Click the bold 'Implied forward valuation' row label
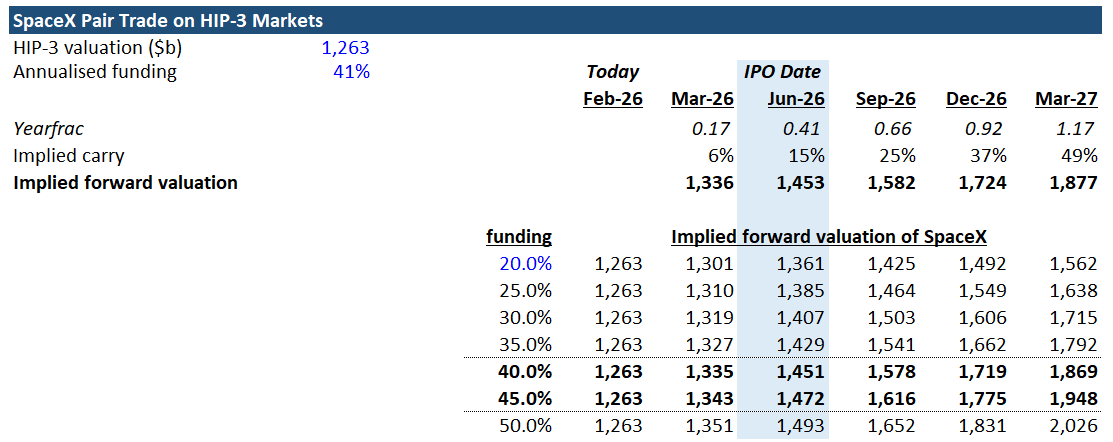Viewport: 1113px width, 442px height. tap(125, 182)
